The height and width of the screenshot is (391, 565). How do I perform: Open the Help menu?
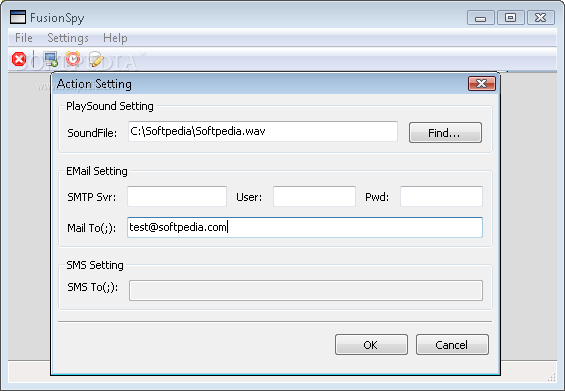click(x=115, y=38)
